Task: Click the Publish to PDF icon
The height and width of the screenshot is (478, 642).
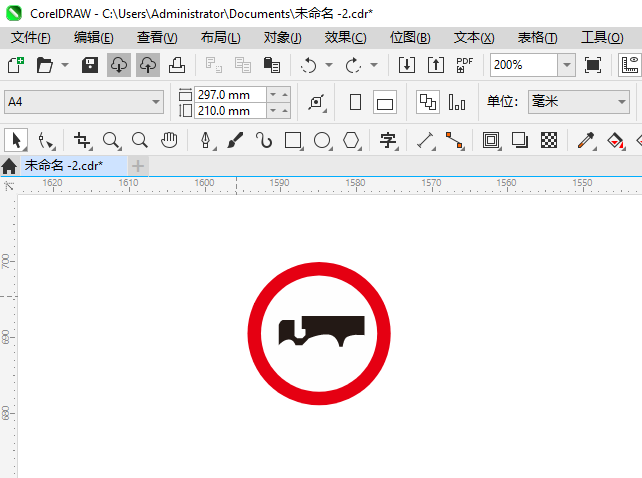Action: click(465, 65)
